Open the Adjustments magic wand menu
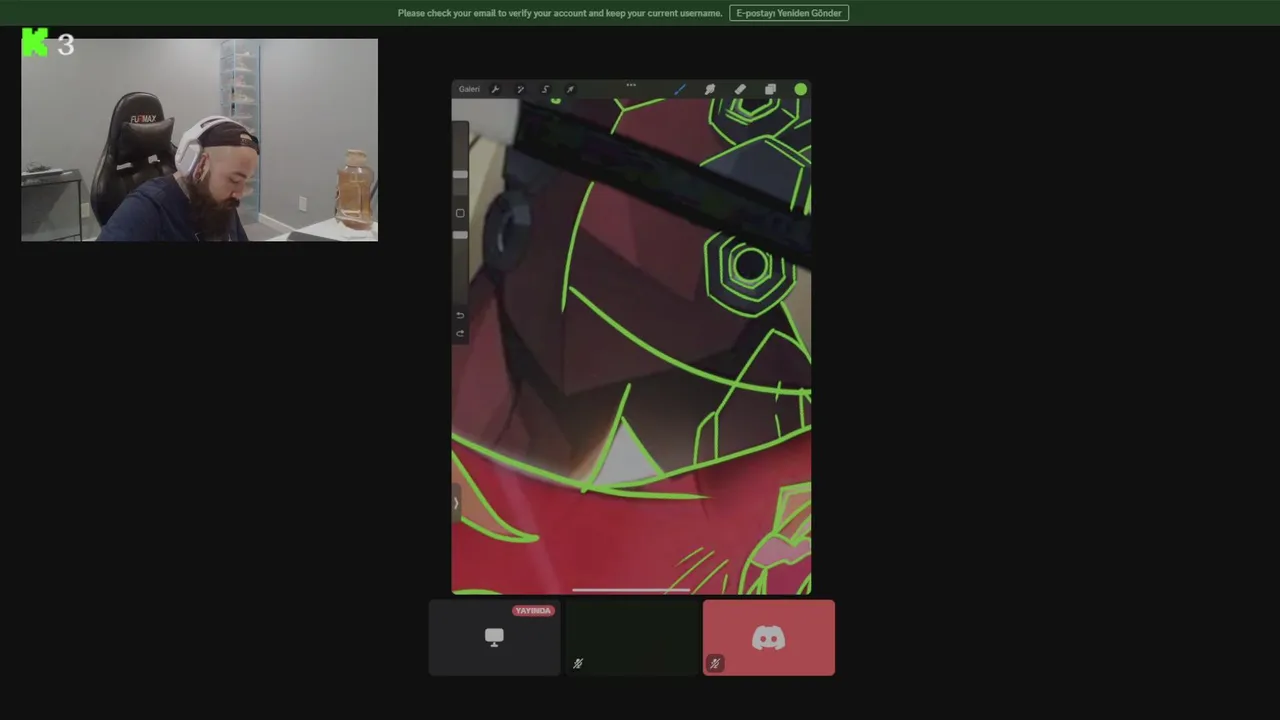 pos(520,89)
